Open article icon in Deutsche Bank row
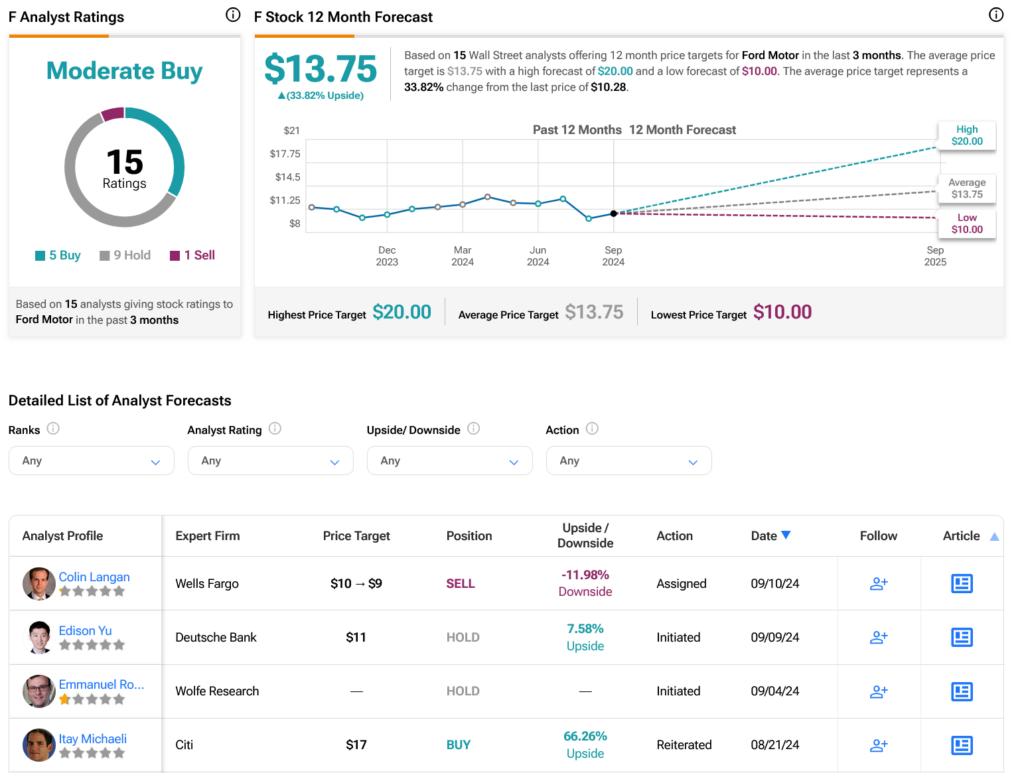The height and width of the screenshot is (773, 1024). [961, 637]
